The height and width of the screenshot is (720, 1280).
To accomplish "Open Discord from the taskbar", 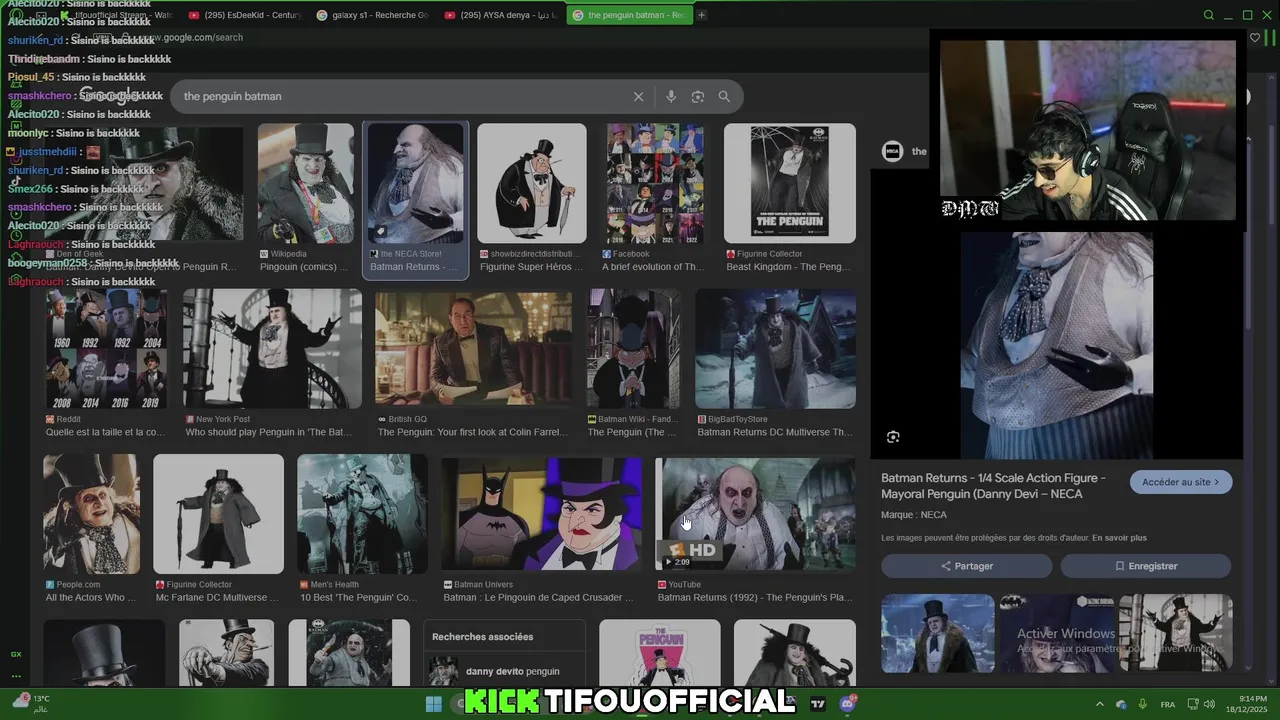I will (848, 704).
